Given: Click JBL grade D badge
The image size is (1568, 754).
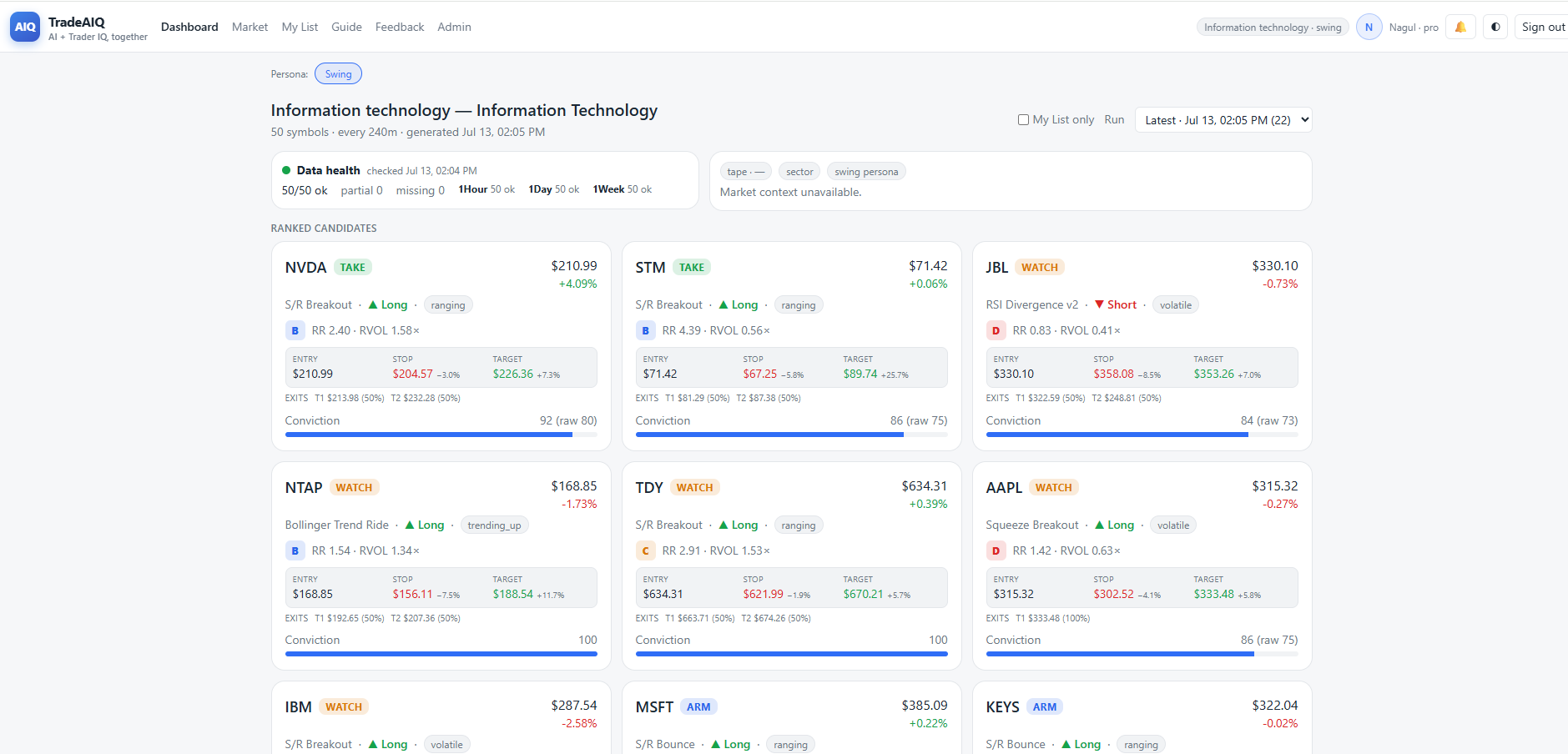Looking at the screenshot, I should 996,330.
